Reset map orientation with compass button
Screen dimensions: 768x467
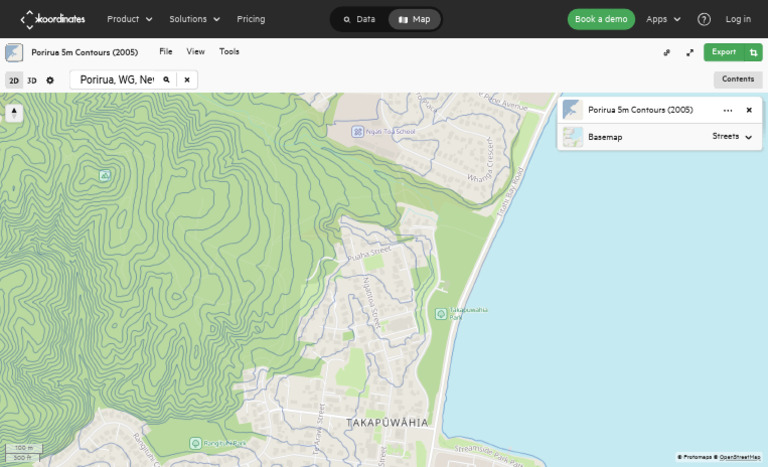coord(14,113)
